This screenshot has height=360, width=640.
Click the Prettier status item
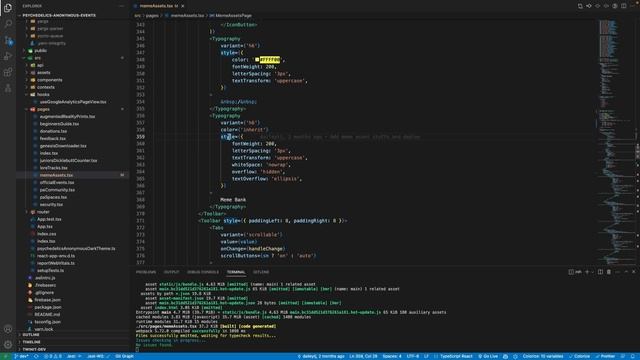[605, 356]
